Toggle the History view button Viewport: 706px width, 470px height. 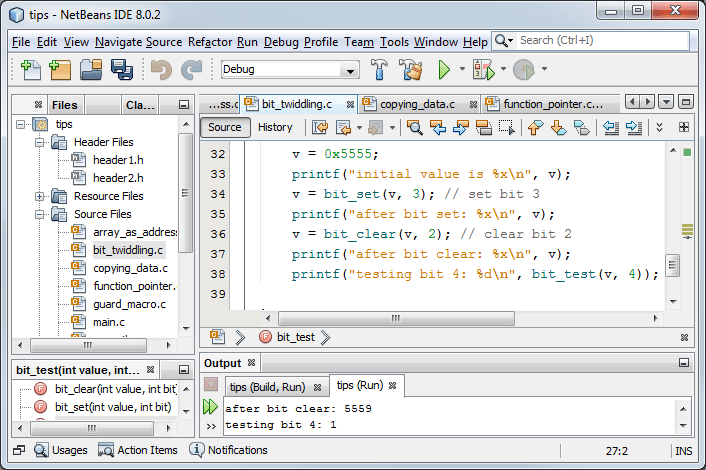(x=275, y=127)
